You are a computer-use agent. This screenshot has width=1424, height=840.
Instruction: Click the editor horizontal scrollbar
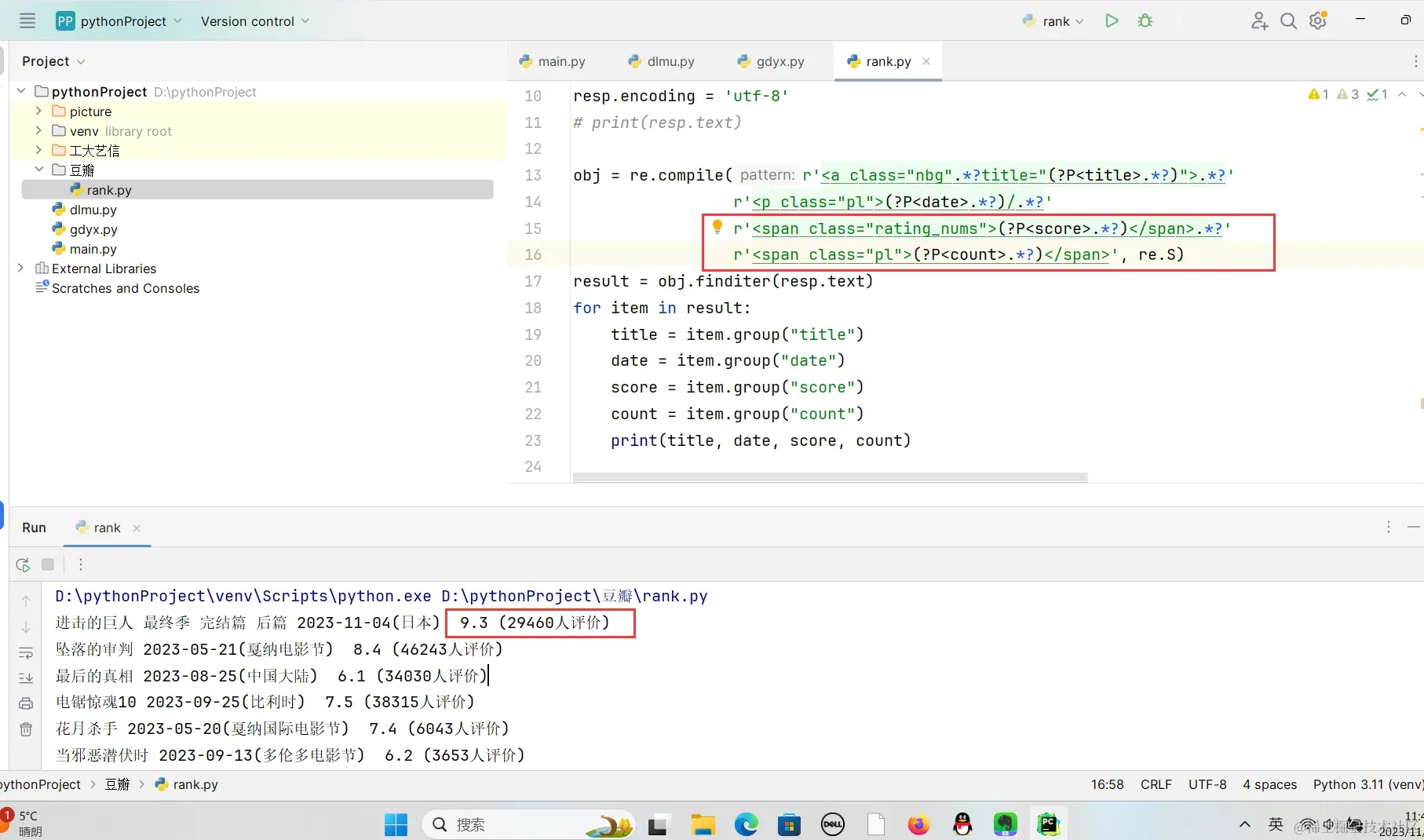pyautogui.click(x=830, y=477)
